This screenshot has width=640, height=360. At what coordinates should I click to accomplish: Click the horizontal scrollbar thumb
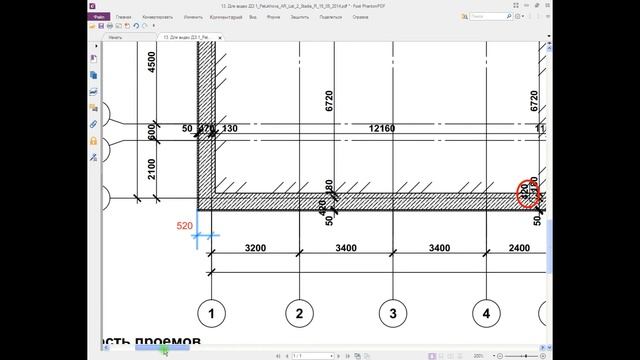pos(162,348)
